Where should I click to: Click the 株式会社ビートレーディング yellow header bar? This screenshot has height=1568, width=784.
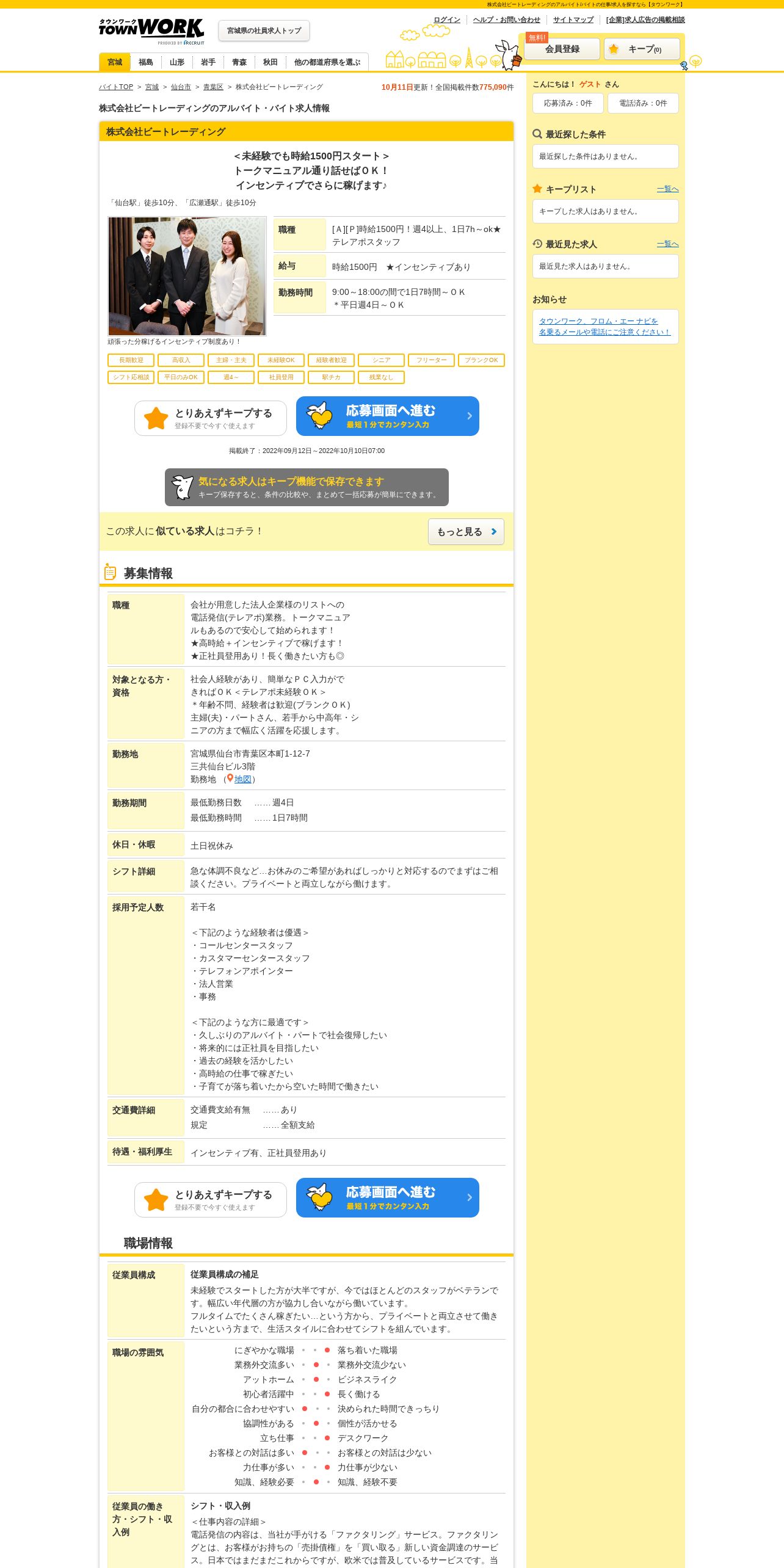307,131
